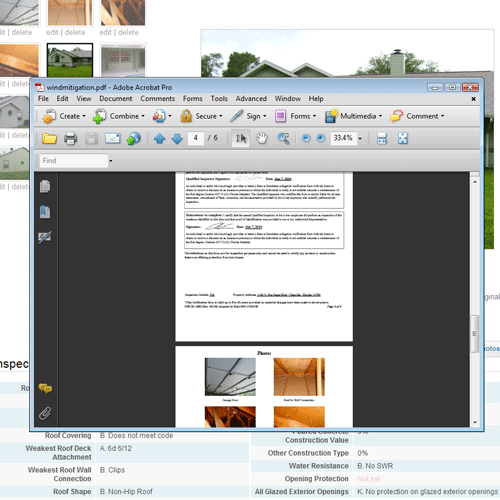Open the Comments panel icon in sidebar
Image resolution: width=500 pixels, height=500 pixels.
tap(45, 388)
